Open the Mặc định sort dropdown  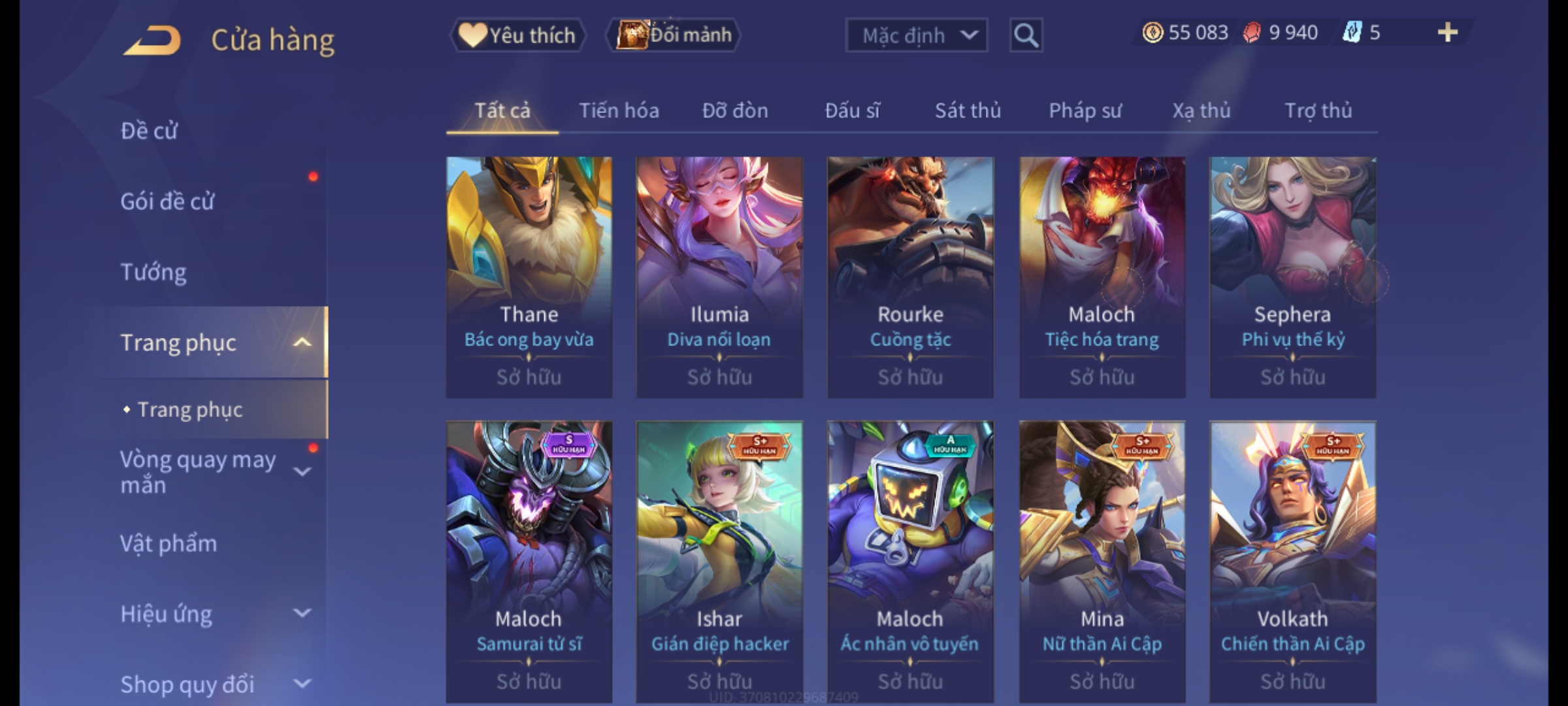[916, 35]
